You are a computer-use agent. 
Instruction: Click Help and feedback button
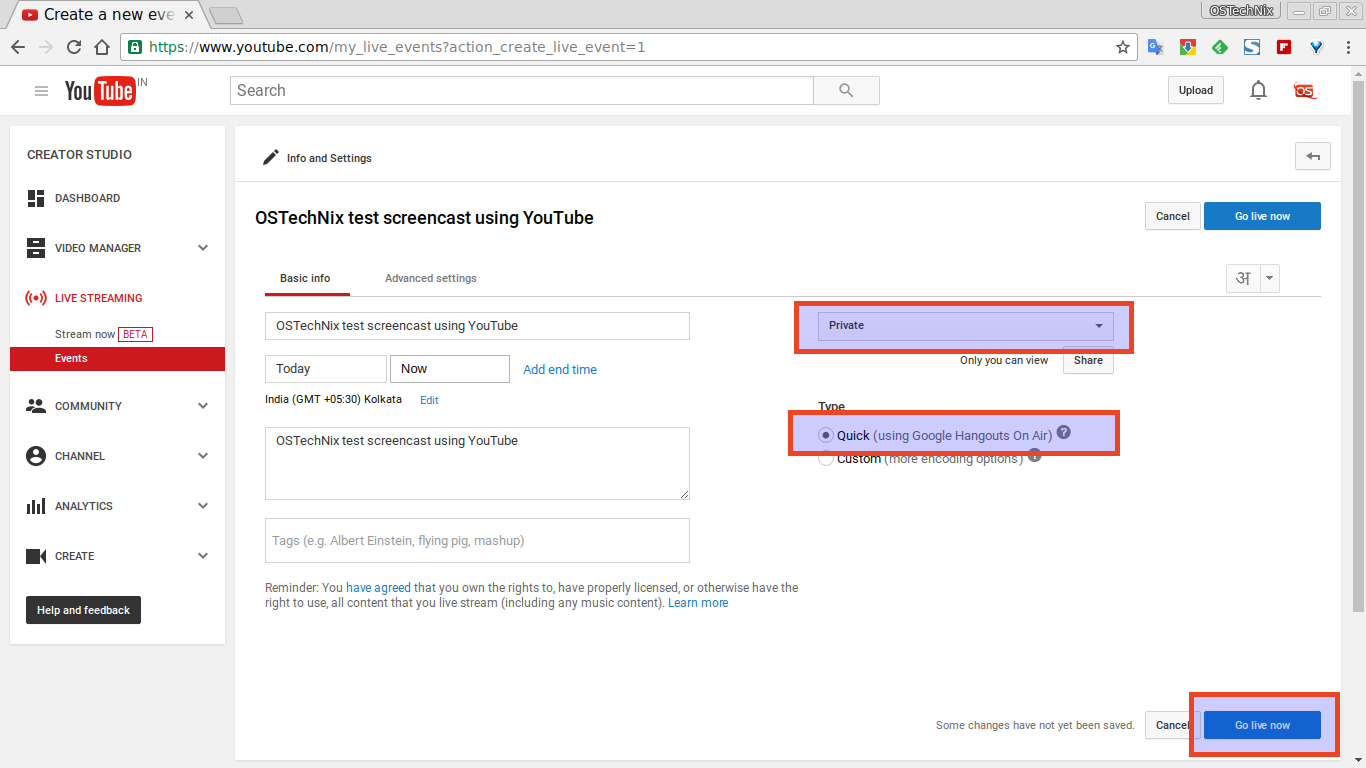point(83,610)
